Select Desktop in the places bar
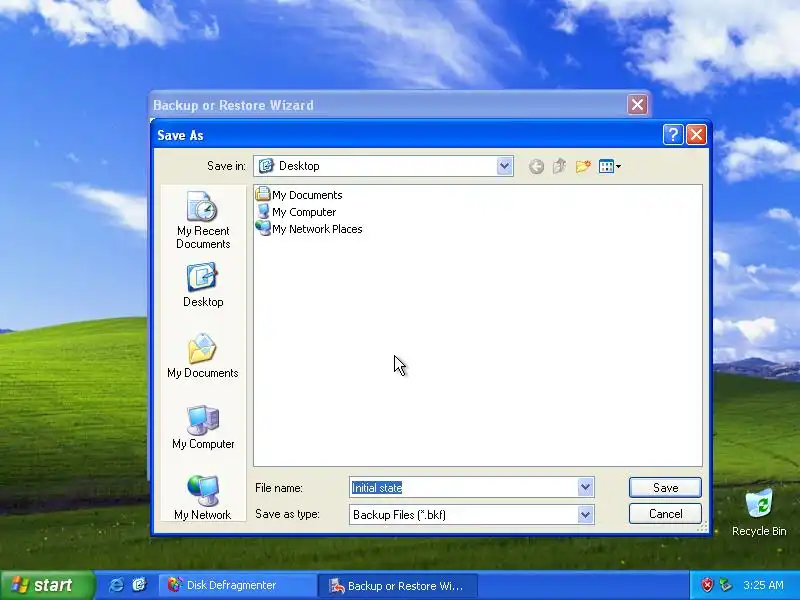 point(203,285)
